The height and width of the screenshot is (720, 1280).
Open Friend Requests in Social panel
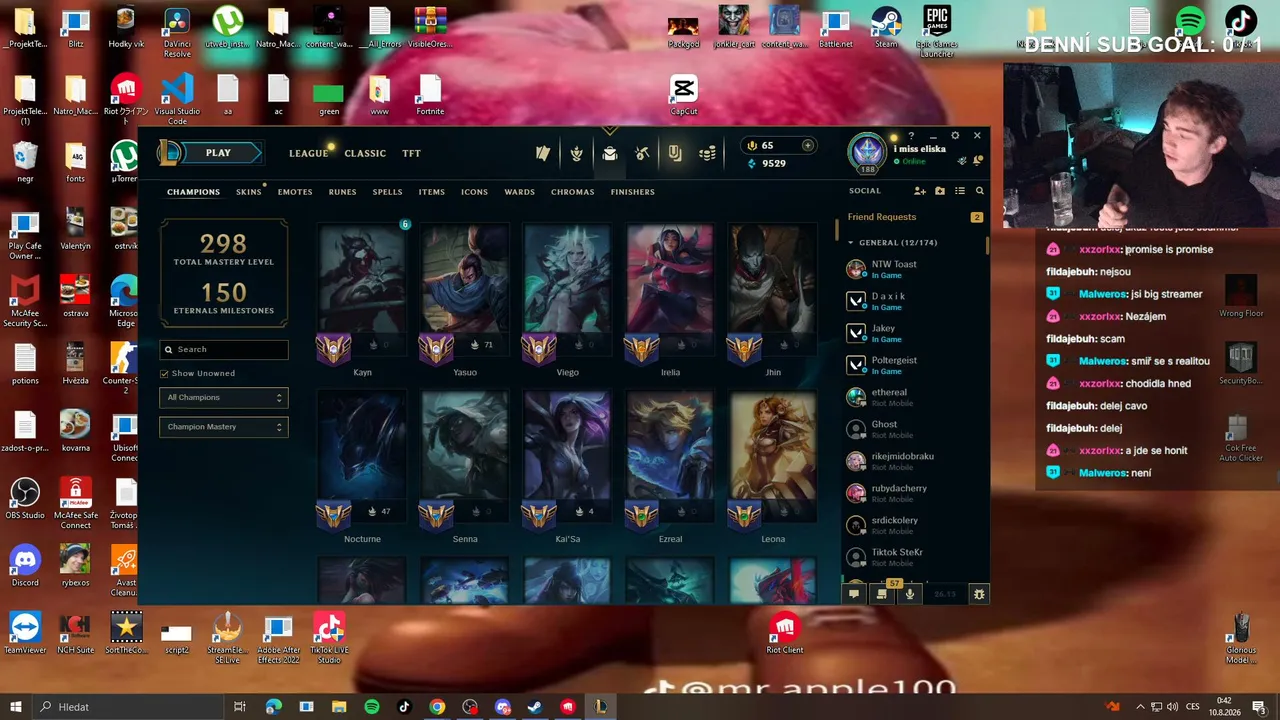pos(915,217)
